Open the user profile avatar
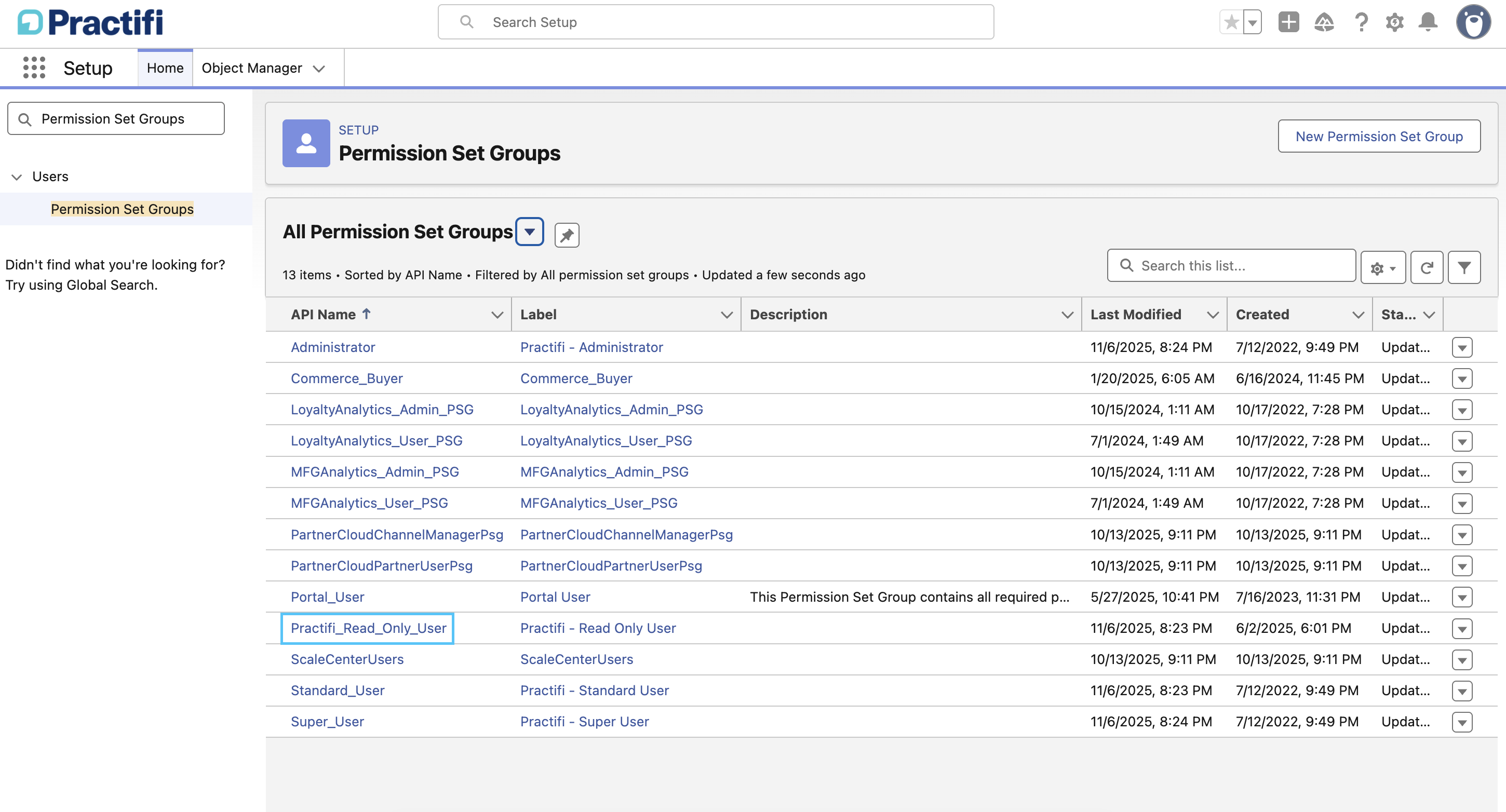The image size is (1506, 812). (x=1473, y=22)
